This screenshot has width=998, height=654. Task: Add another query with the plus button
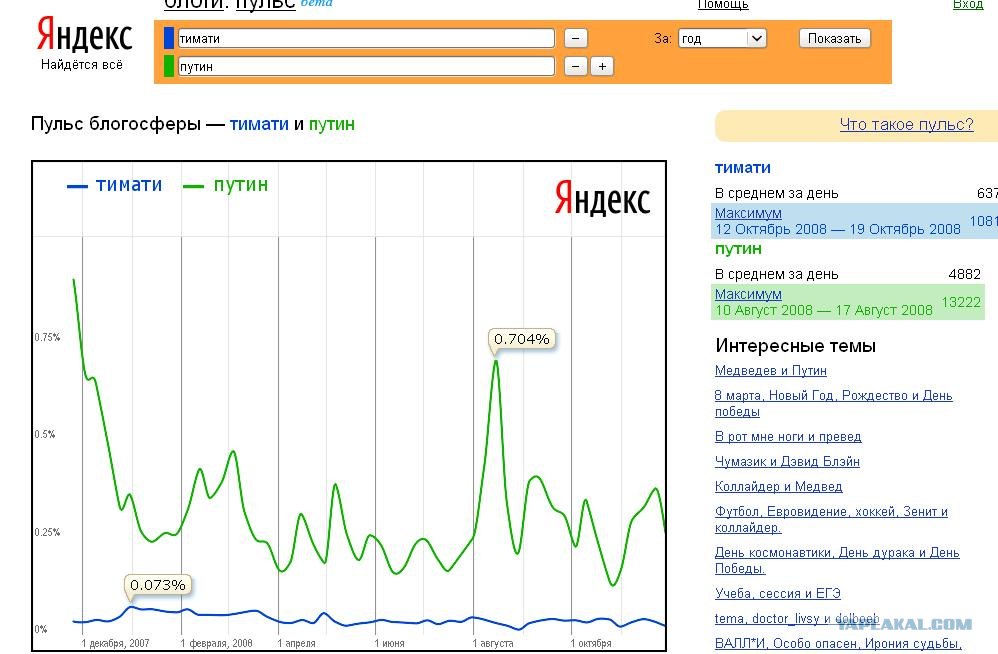tap(602, 66)
